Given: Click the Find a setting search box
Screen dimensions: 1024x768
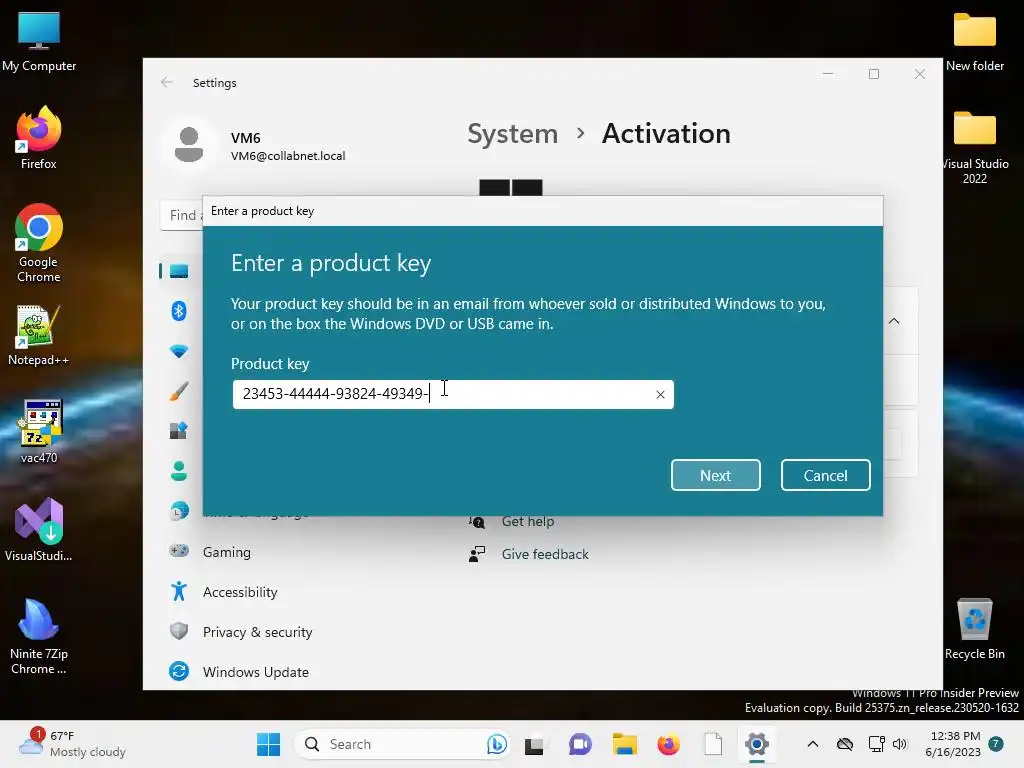Looking at the screenshot, I should (182, 215).
